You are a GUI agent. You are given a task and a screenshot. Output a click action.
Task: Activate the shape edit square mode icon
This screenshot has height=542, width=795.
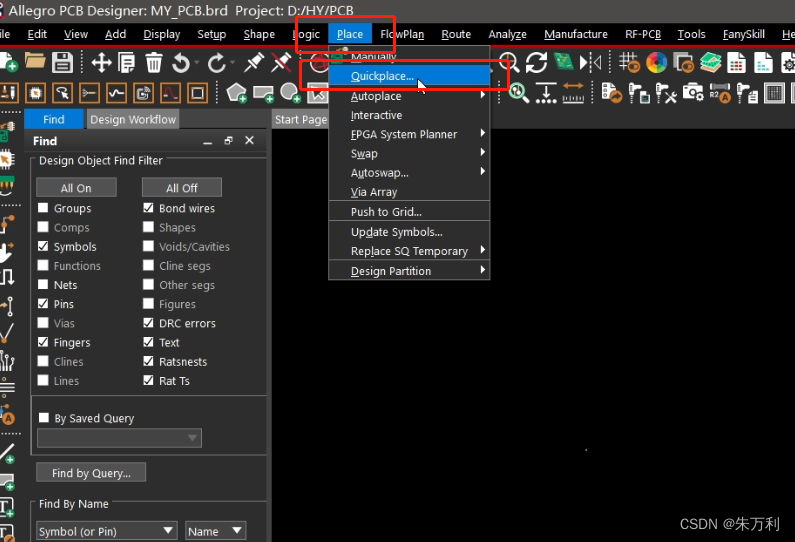tap(197, 93)
